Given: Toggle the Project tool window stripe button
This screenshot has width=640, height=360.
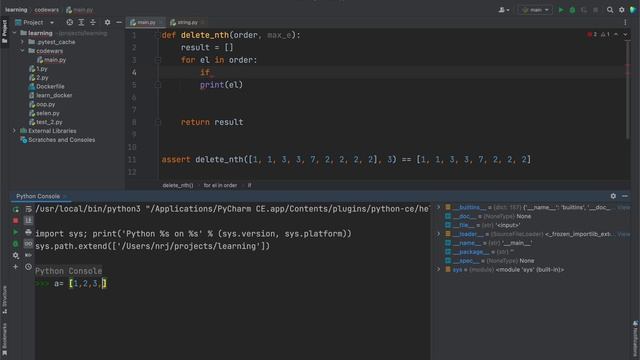Looking at the screenshot, I should click(x=4, y=31).
